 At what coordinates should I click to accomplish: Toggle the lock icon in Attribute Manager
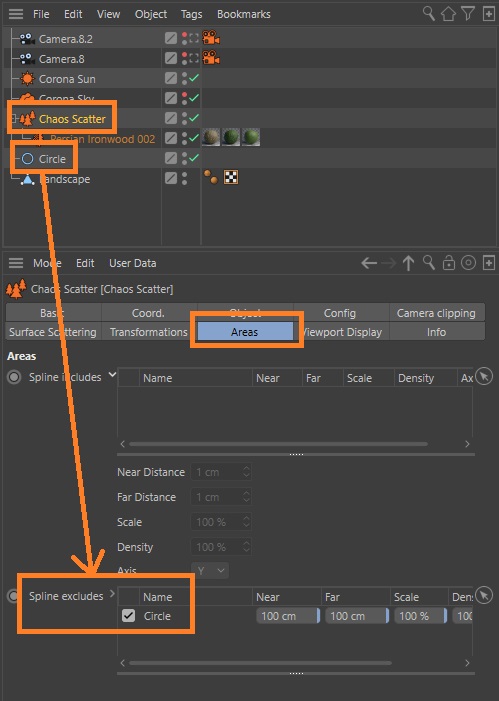pos(448,263)
